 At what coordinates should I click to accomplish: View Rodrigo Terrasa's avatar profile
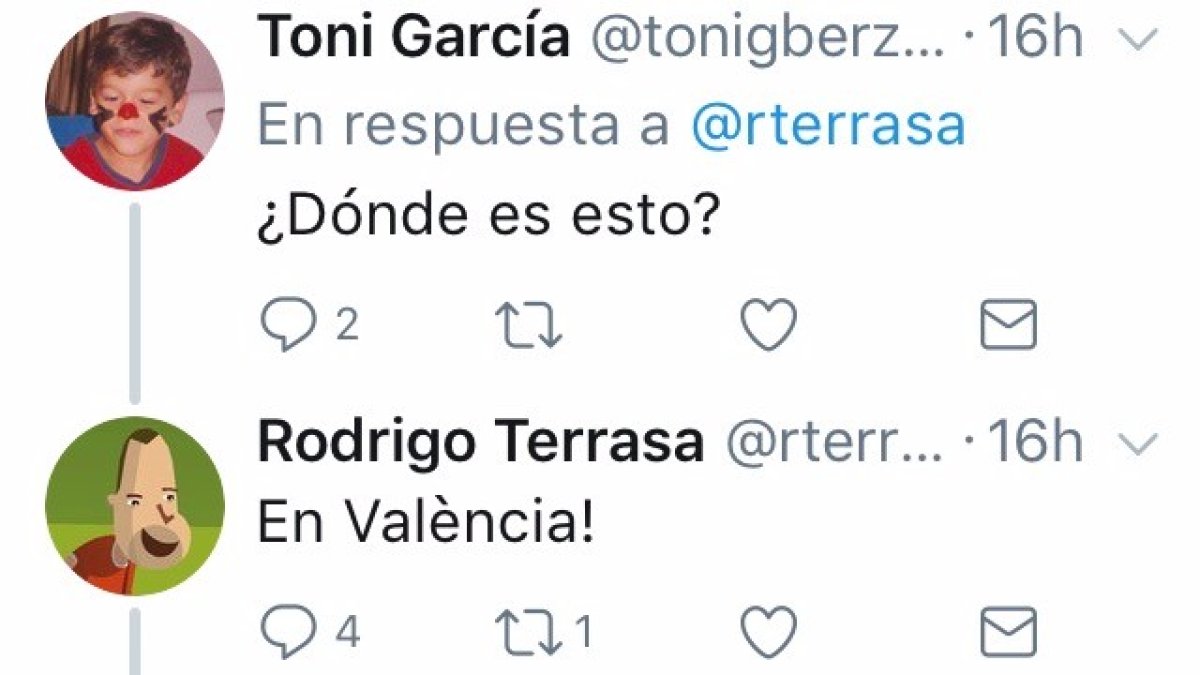coord(135,506)
